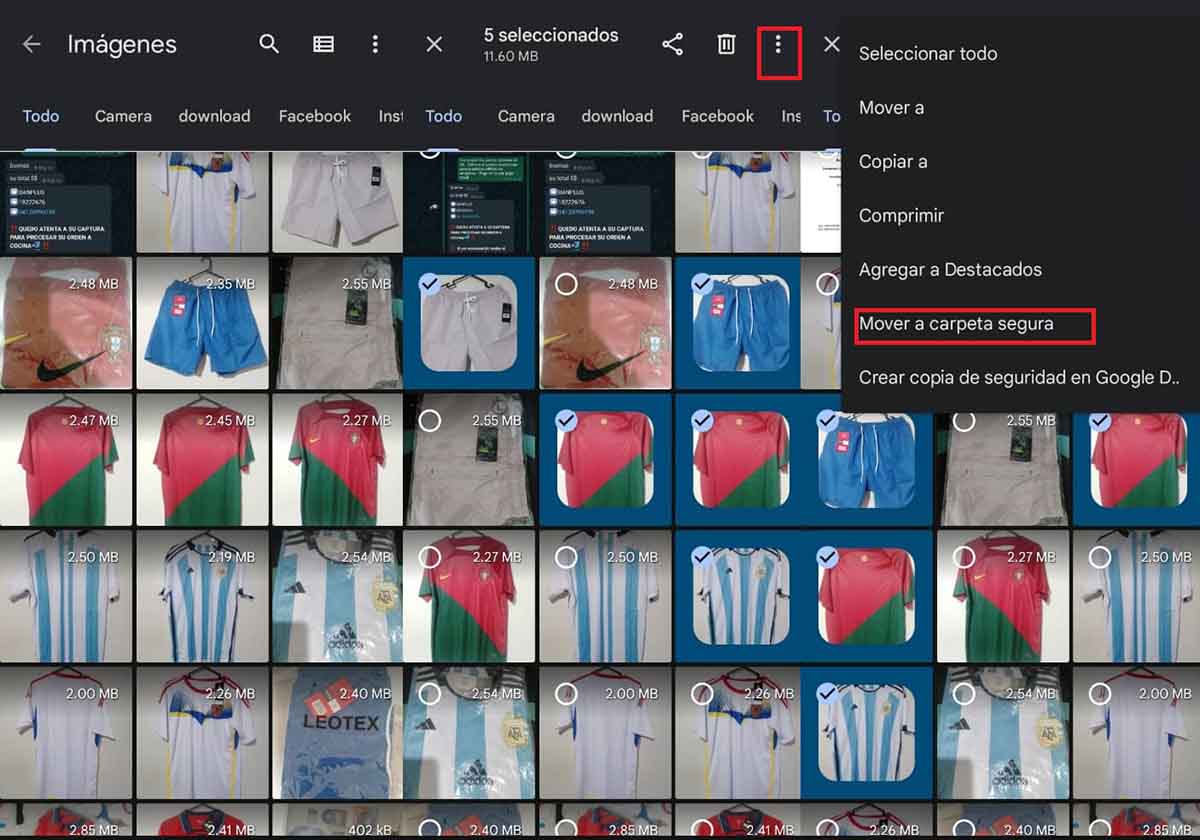Open 2.40 MB LEOTEX package image

(x=337, y=733)
